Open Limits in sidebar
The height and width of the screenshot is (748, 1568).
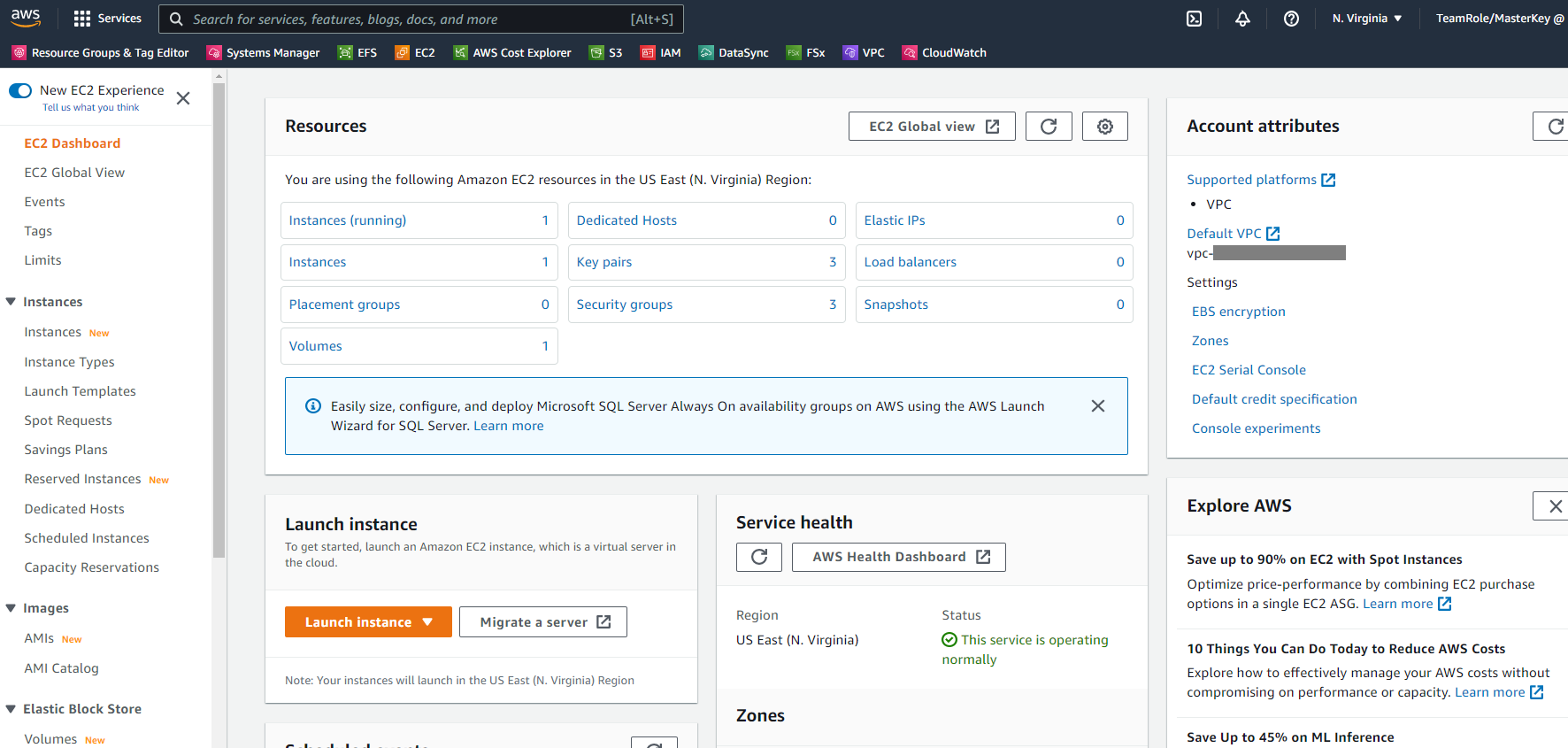tap(42, 260)
